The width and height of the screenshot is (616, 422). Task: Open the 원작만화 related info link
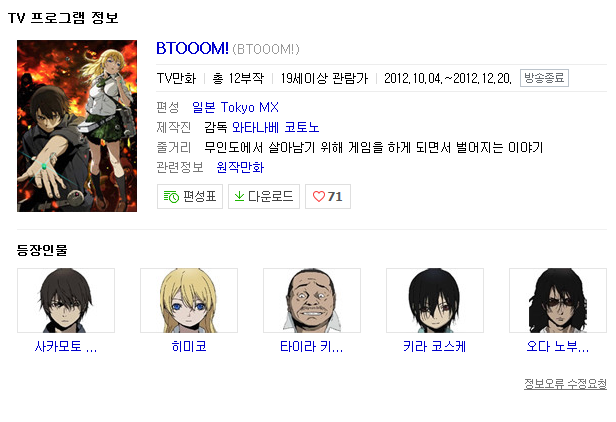click(x=240, y=167)
